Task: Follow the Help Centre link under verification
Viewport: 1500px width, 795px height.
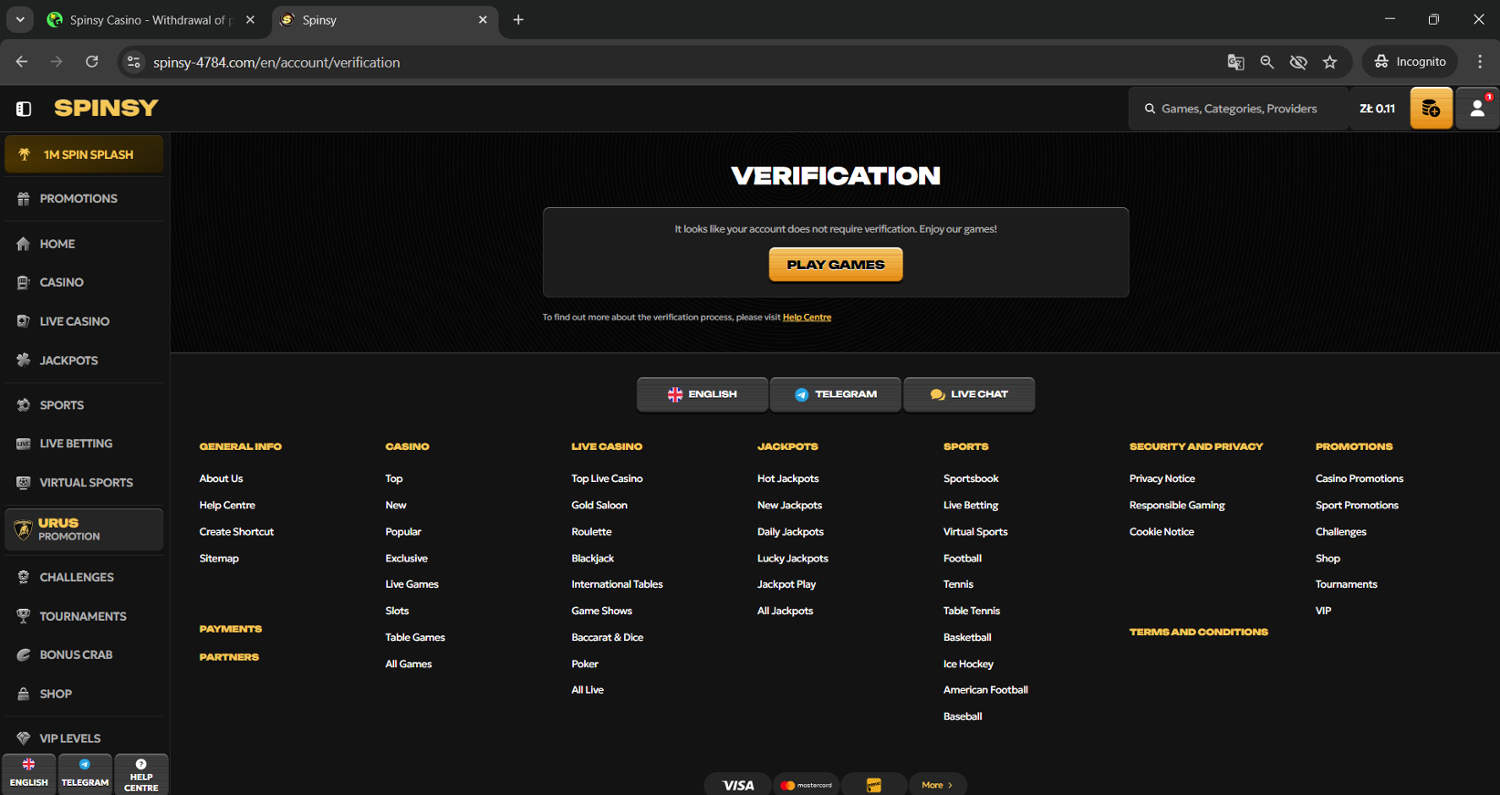Action: point(807,317)
